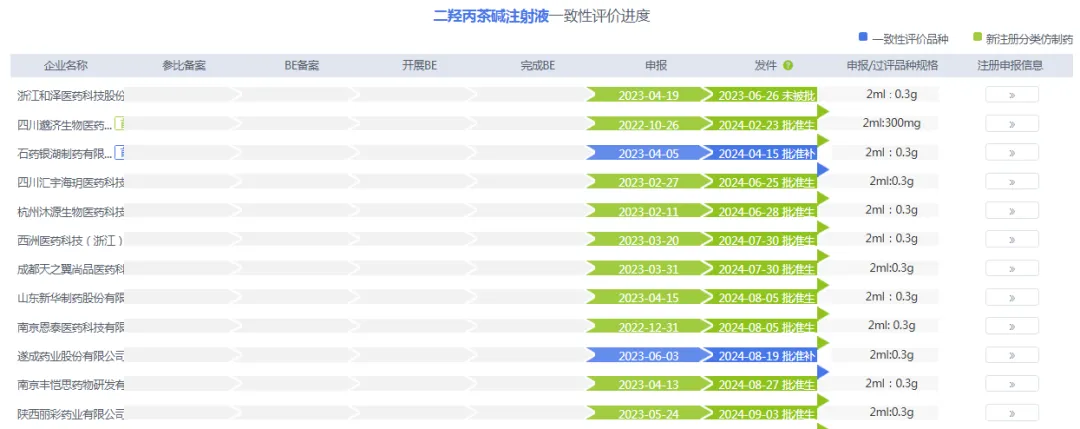This screenshot has width=1080, height=429.
Task: Click the blue 2023-06-03 application date bar
Action: click(649, 355)
